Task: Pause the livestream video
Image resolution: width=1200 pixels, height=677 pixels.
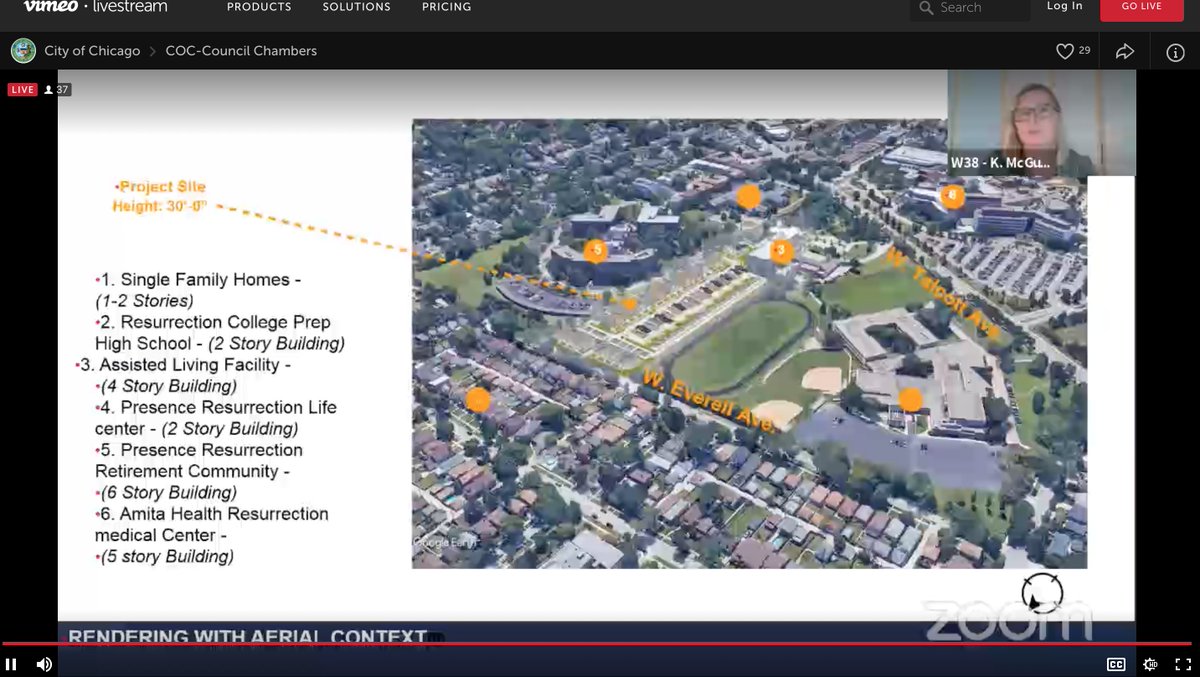Action: click(x=11, y=664)
